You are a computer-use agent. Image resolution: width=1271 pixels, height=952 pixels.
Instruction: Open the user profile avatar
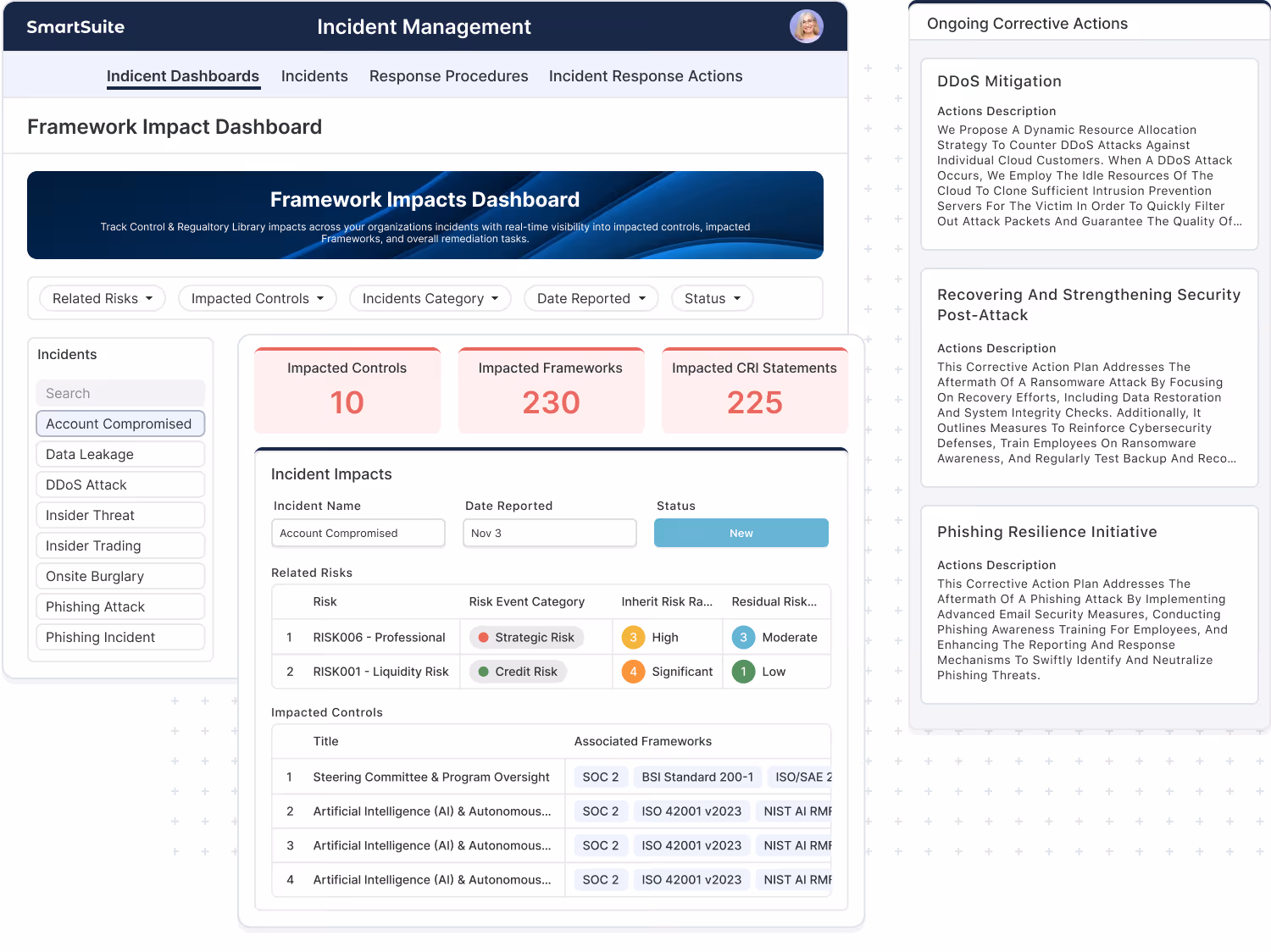(x=806, y=26)
